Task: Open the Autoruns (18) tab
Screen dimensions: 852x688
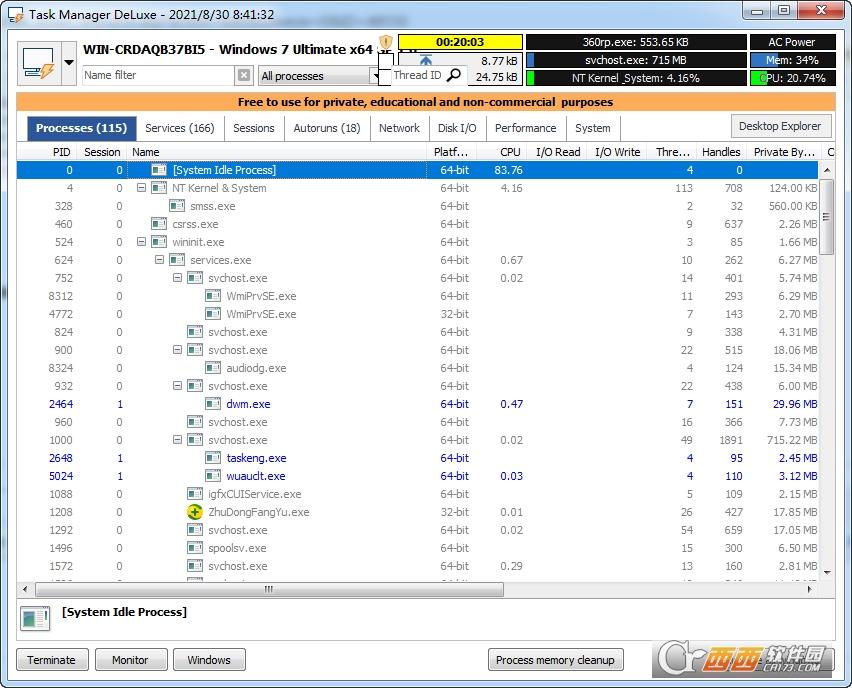Action: [327, 128]
